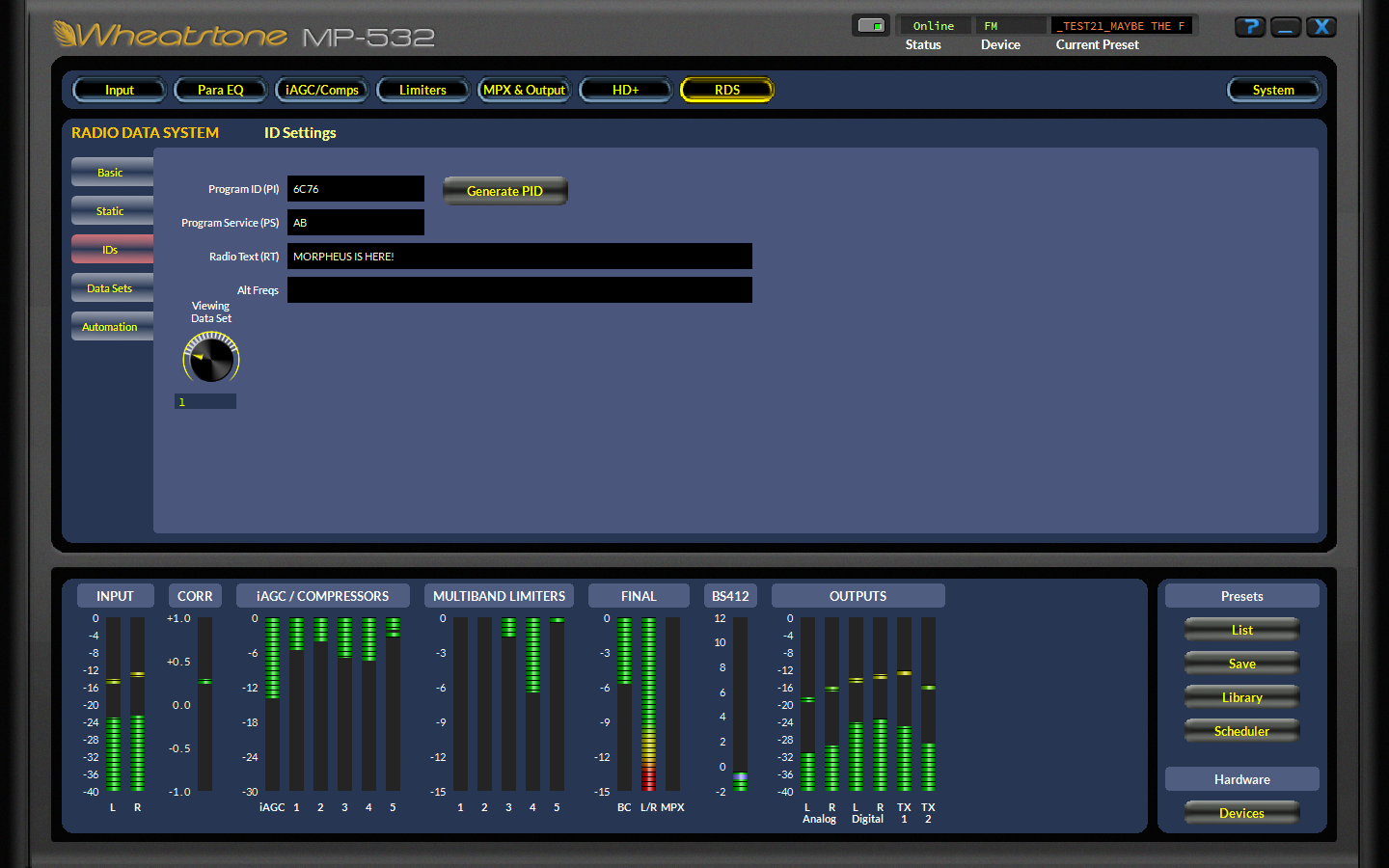Click the iAGC / COMPRESSORS meter header
This screenshot has width=1389, height=868.
coord(323,596)
